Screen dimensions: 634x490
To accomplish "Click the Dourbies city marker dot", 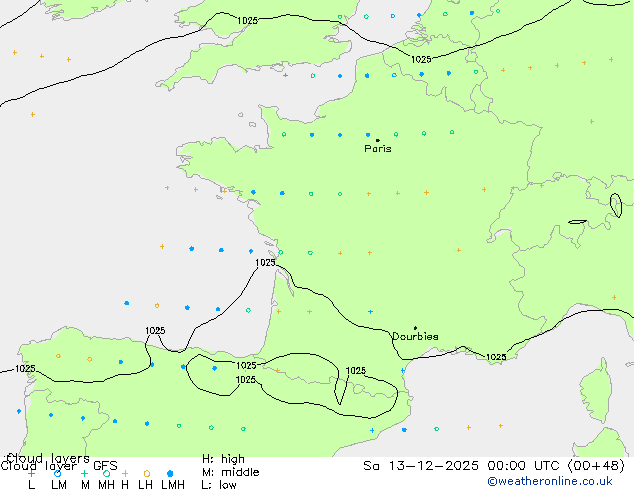I will coord(415,328).
